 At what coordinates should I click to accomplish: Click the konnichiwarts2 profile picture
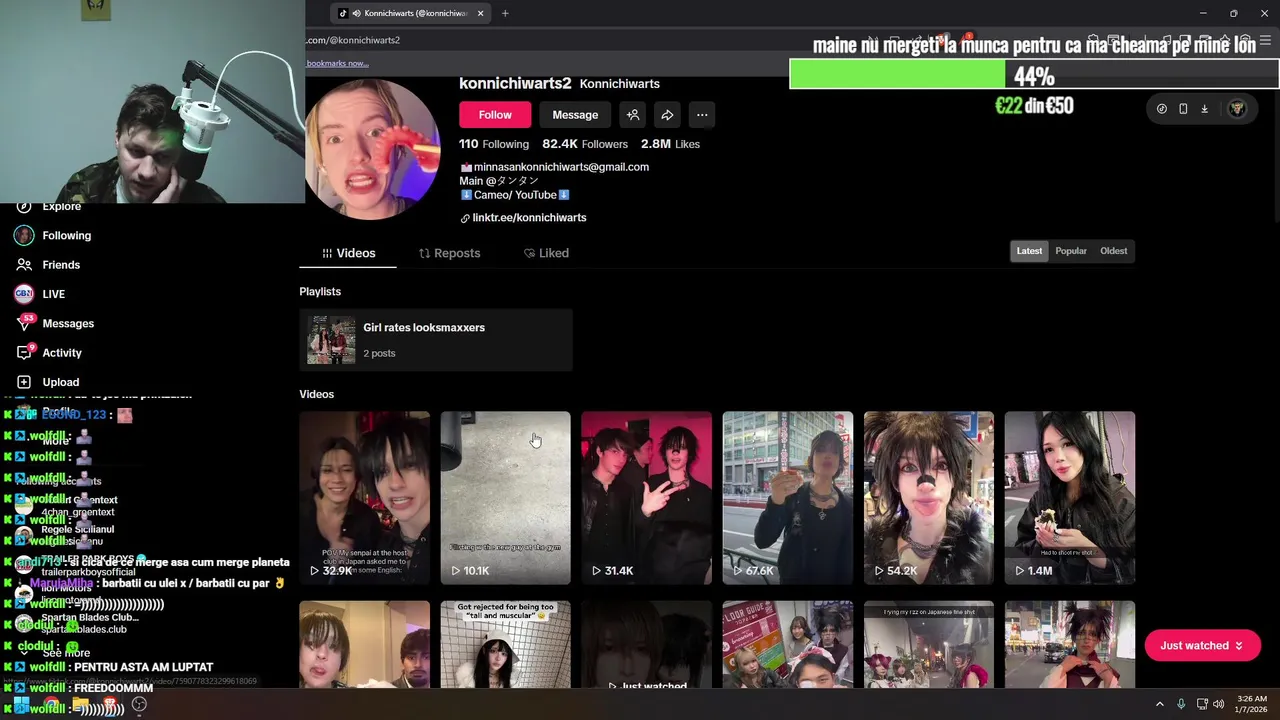(x=372, y=150)
